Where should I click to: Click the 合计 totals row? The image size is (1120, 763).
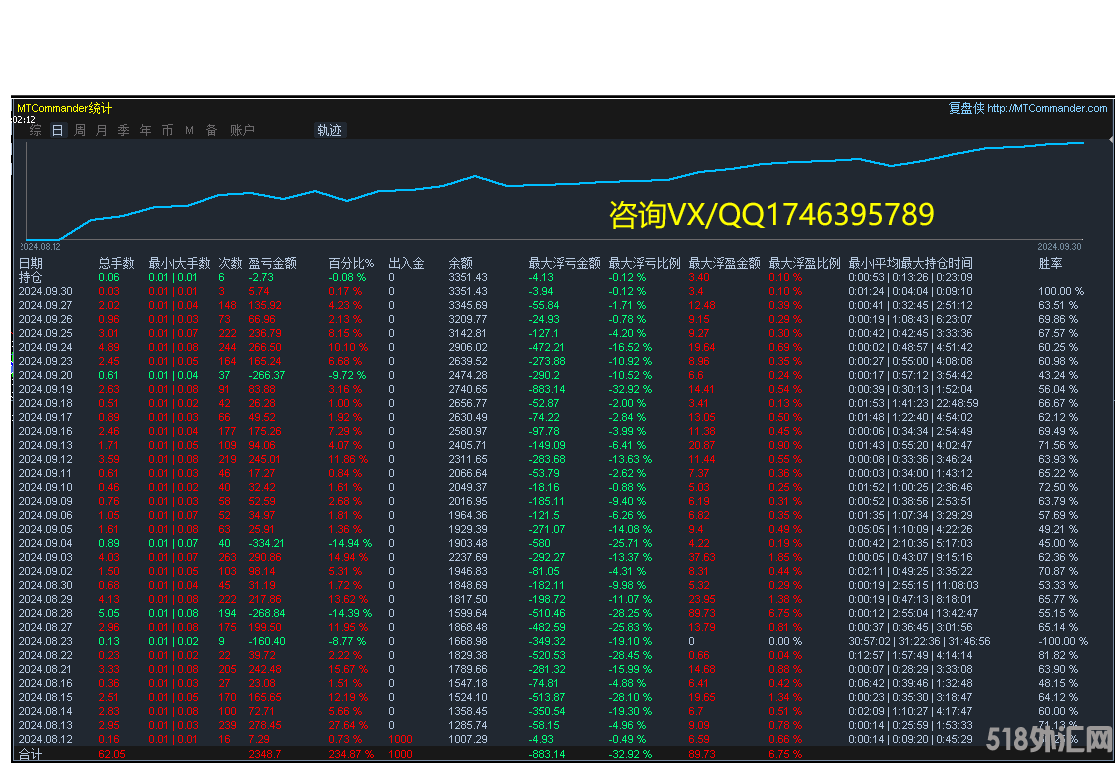coord(31,754)
